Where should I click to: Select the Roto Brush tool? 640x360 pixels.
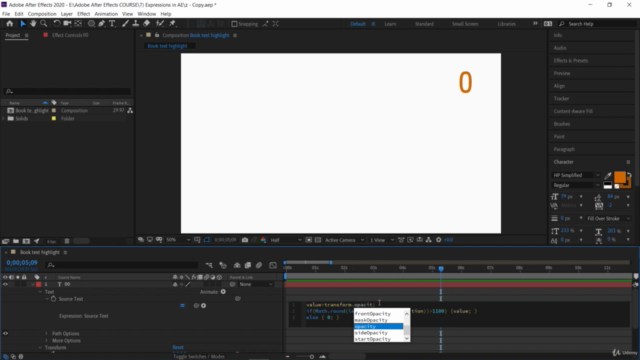[160, 24]
